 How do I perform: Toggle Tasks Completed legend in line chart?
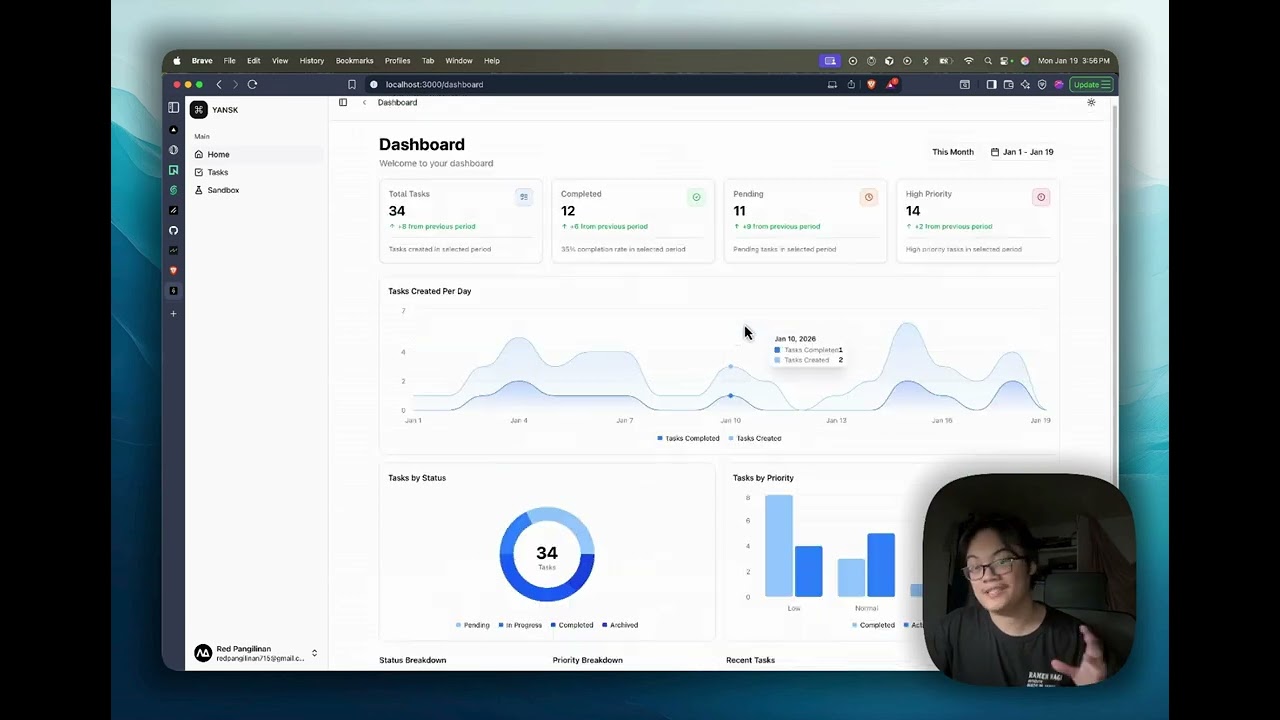tap(688, 438)
